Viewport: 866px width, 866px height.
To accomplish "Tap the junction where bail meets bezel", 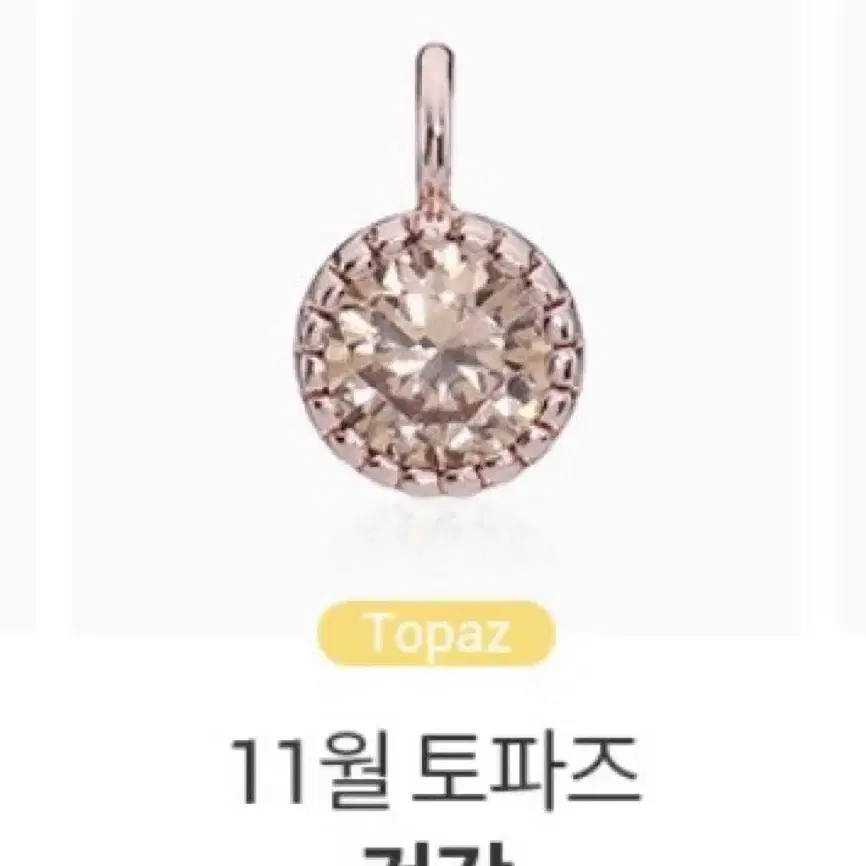I will pyautogui.click(x=436, y=213).
